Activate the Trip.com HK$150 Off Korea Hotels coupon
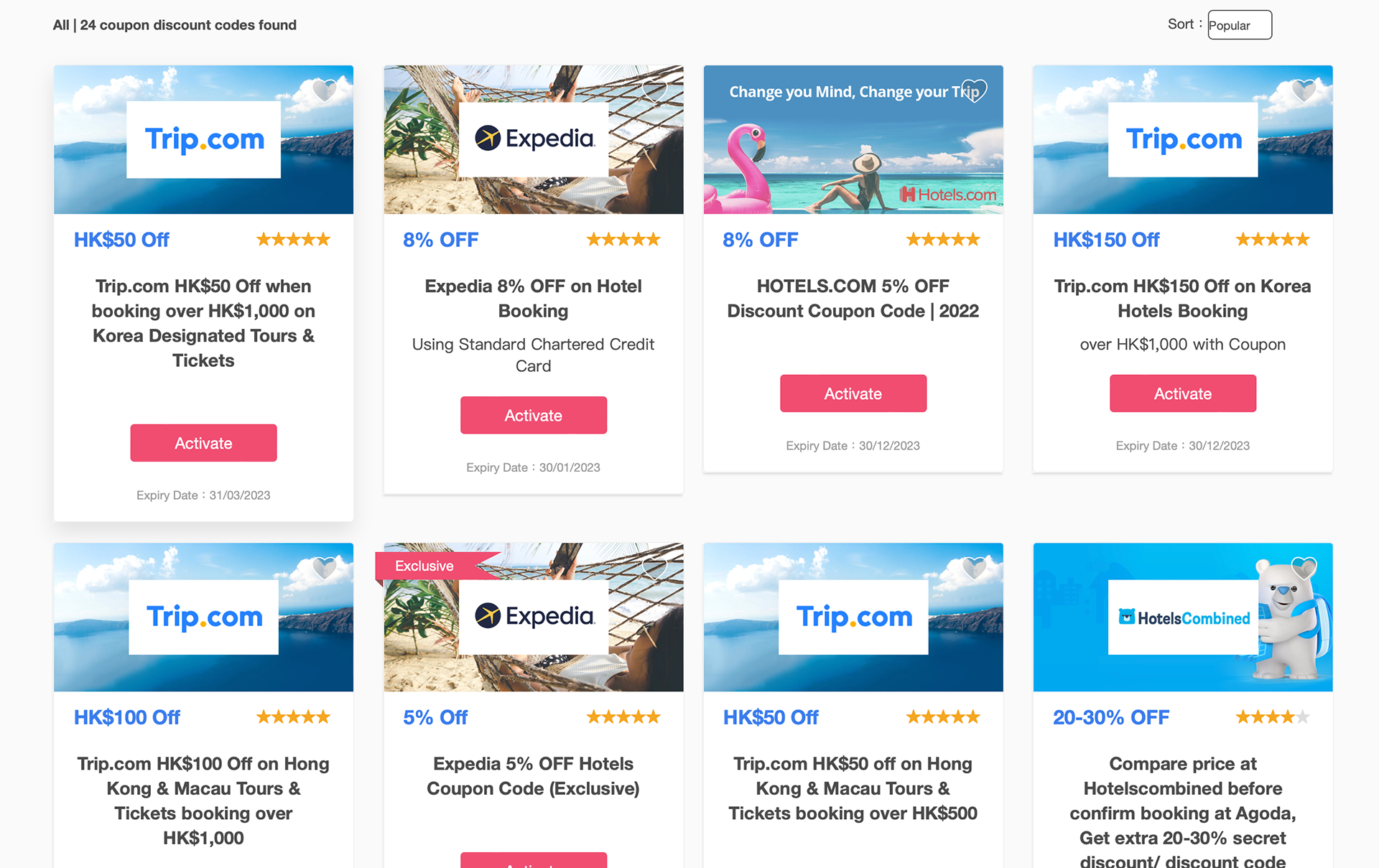Screen dimensions: 1379x868 pyautogui.click(x=1183, y=393)
